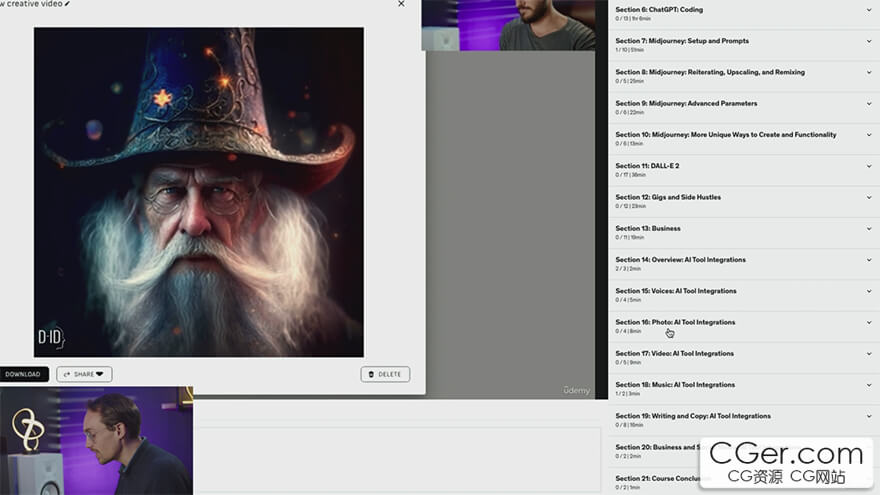This screenshot has height=495, width=880.
Task: Expand Section 8 Midjourney Reiterating chevron
Action: click(x=869, y=72)
